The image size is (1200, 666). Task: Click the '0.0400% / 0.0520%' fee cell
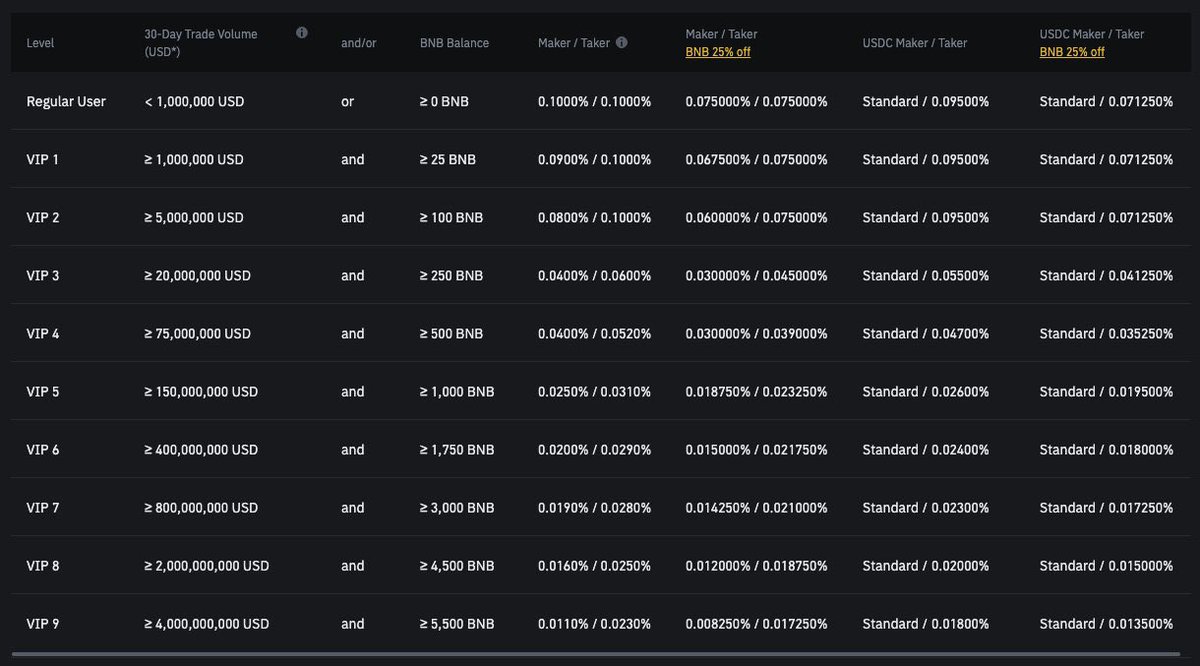tap(595, 333)
